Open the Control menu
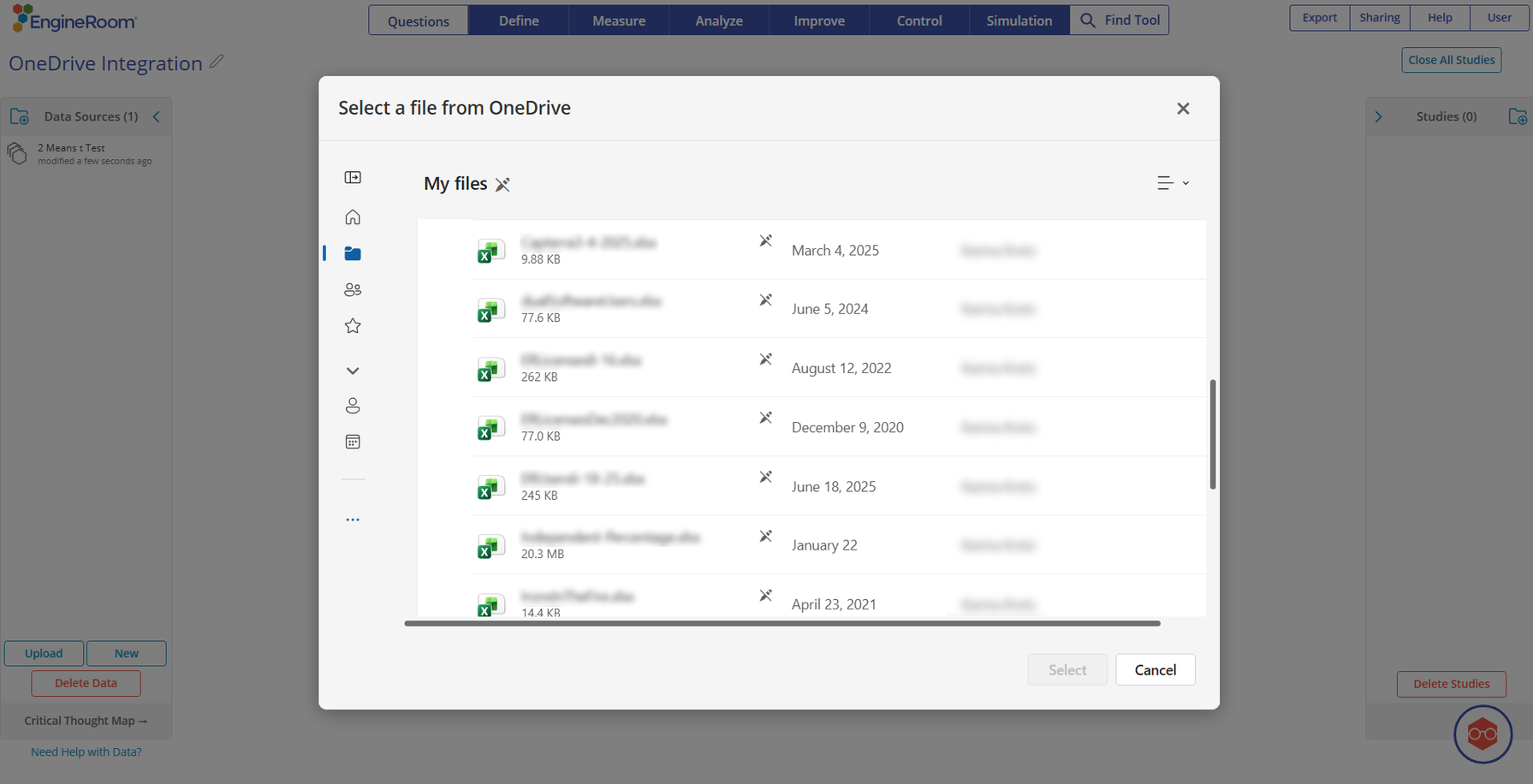Screen dimensions: 1533x784 tap(919, 21)
